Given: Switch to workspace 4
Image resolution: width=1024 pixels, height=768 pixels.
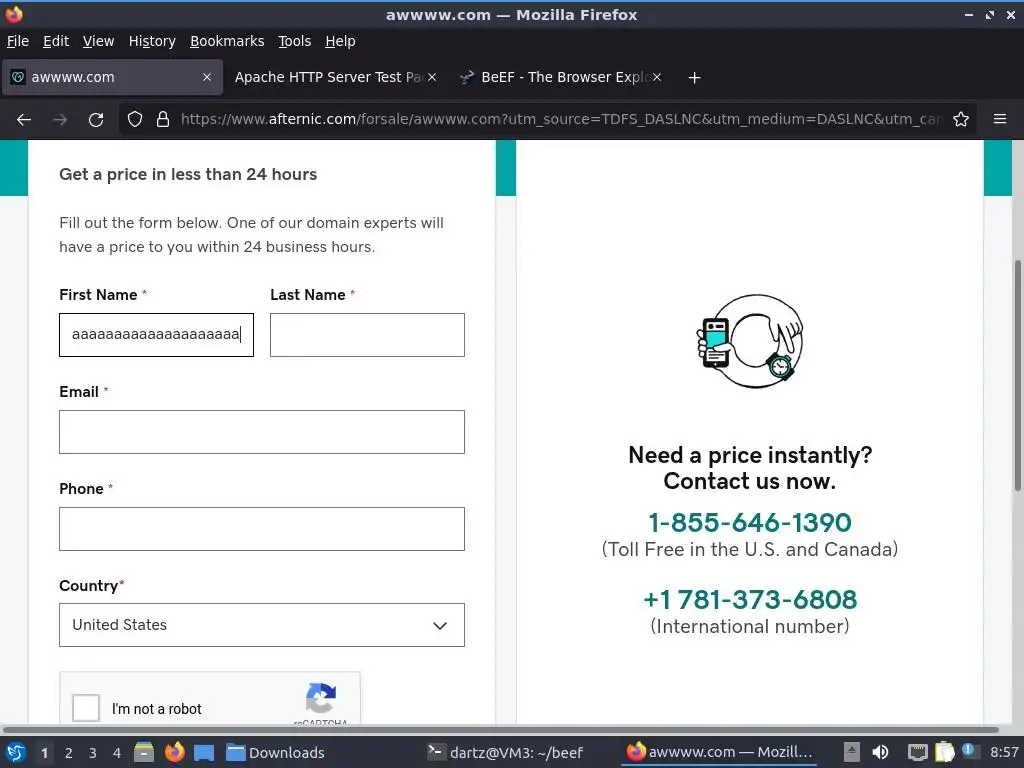Looking at the screenshot, I should (117, 752).
